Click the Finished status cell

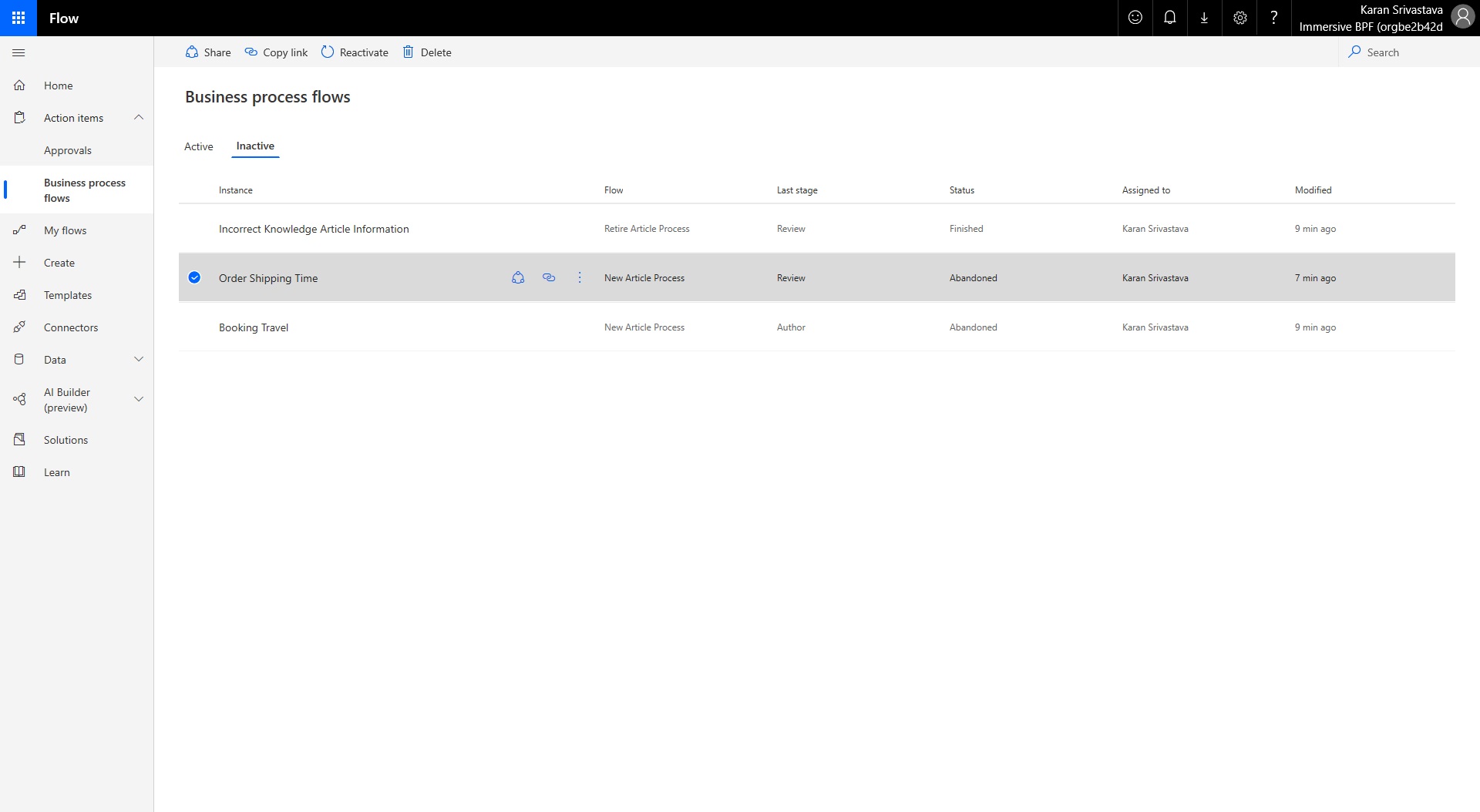(967, 229)
